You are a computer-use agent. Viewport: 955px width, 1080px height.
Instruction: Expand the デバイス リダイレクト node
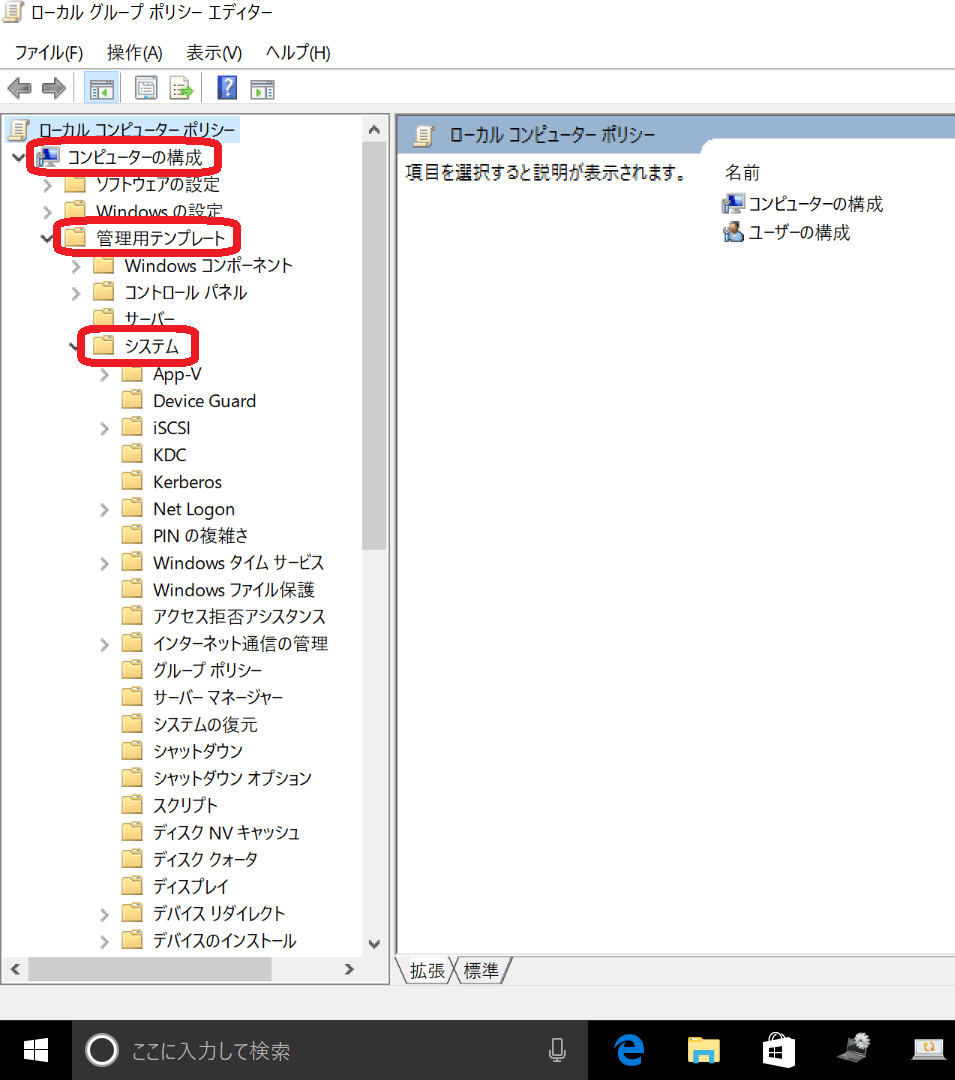point(105,914)
